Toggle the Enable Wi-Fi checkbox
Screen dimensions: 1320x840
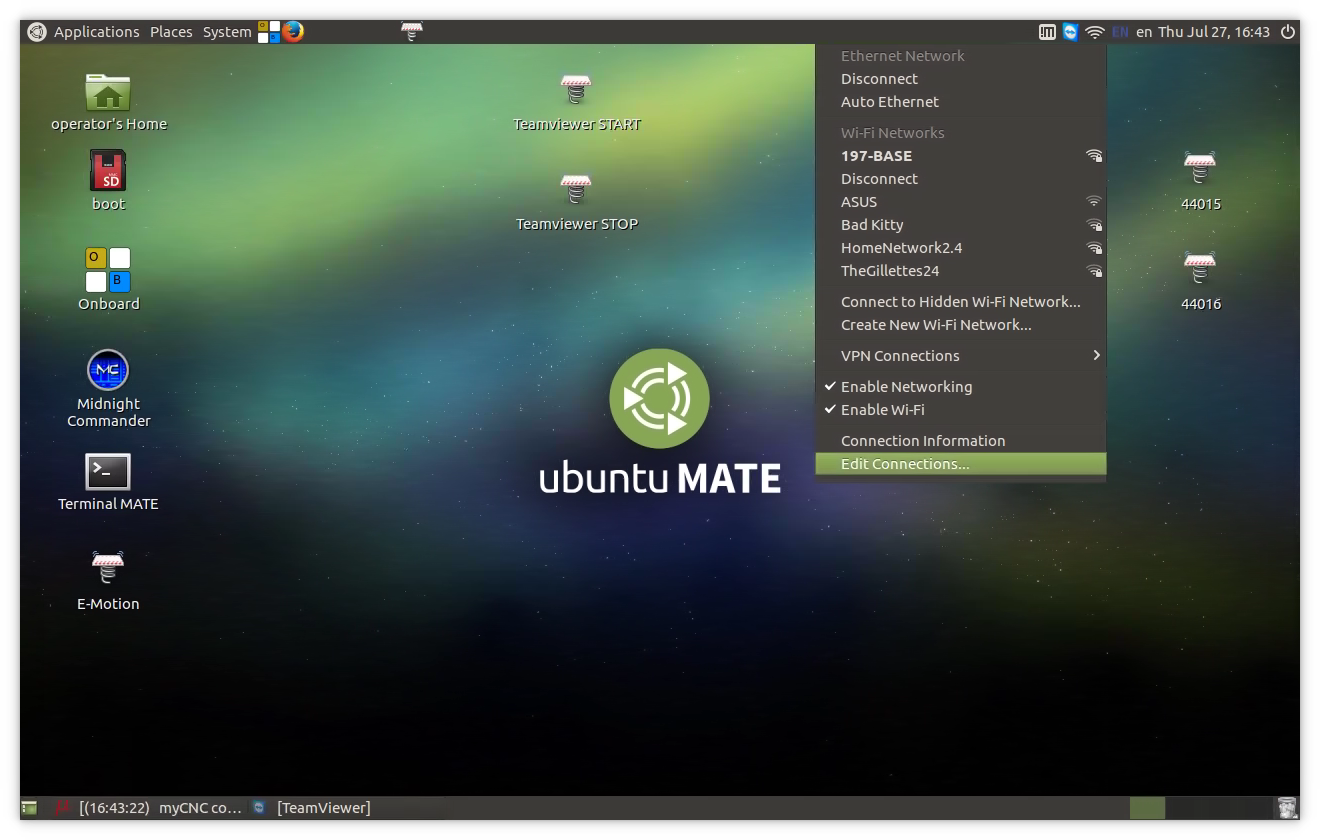pyautogui.click(x=882, y=410)
